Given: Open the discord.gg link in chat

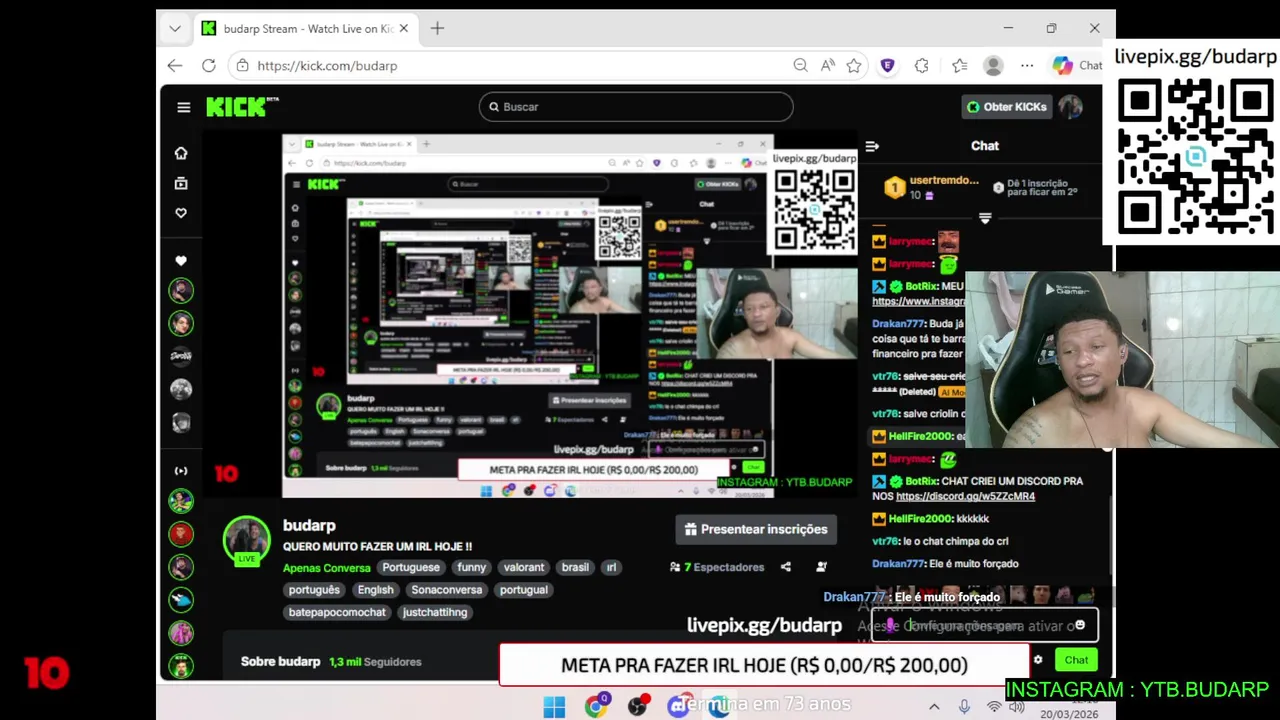Looking at the screenshot, I should [x=965, y=496].
